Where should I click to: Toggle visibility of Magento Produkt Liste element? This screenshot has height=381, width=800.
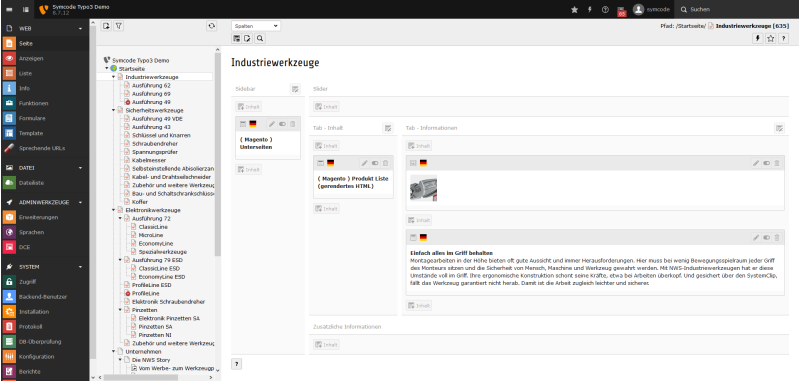pyautogui.click(x=375, y=163)
